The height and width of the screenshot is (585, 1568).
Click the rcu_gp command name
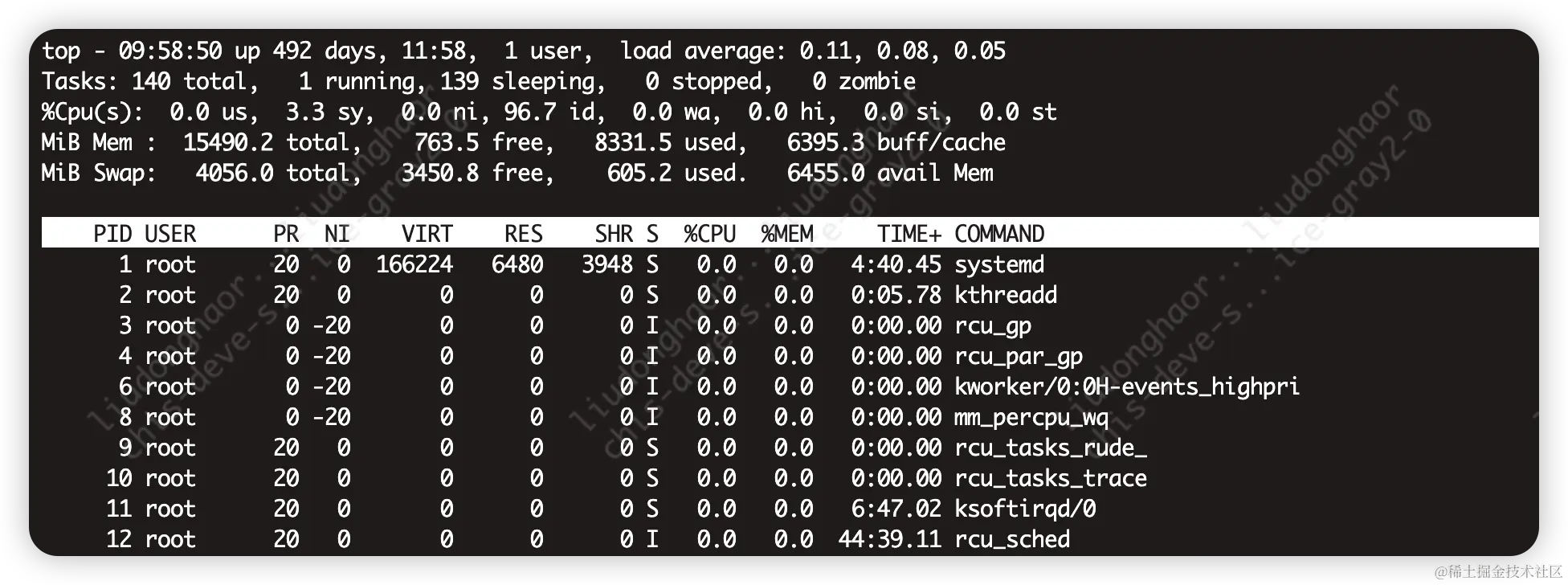tap(993, 326)
